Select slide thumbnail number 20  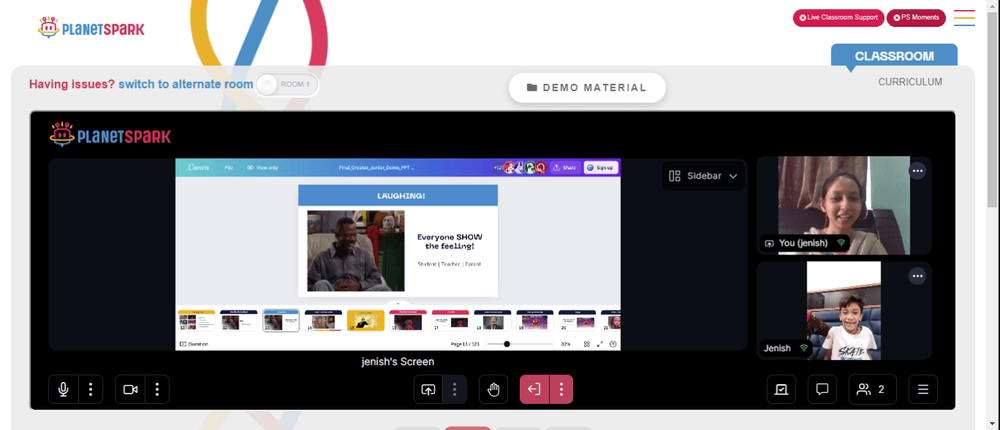[x=577, y=321]
